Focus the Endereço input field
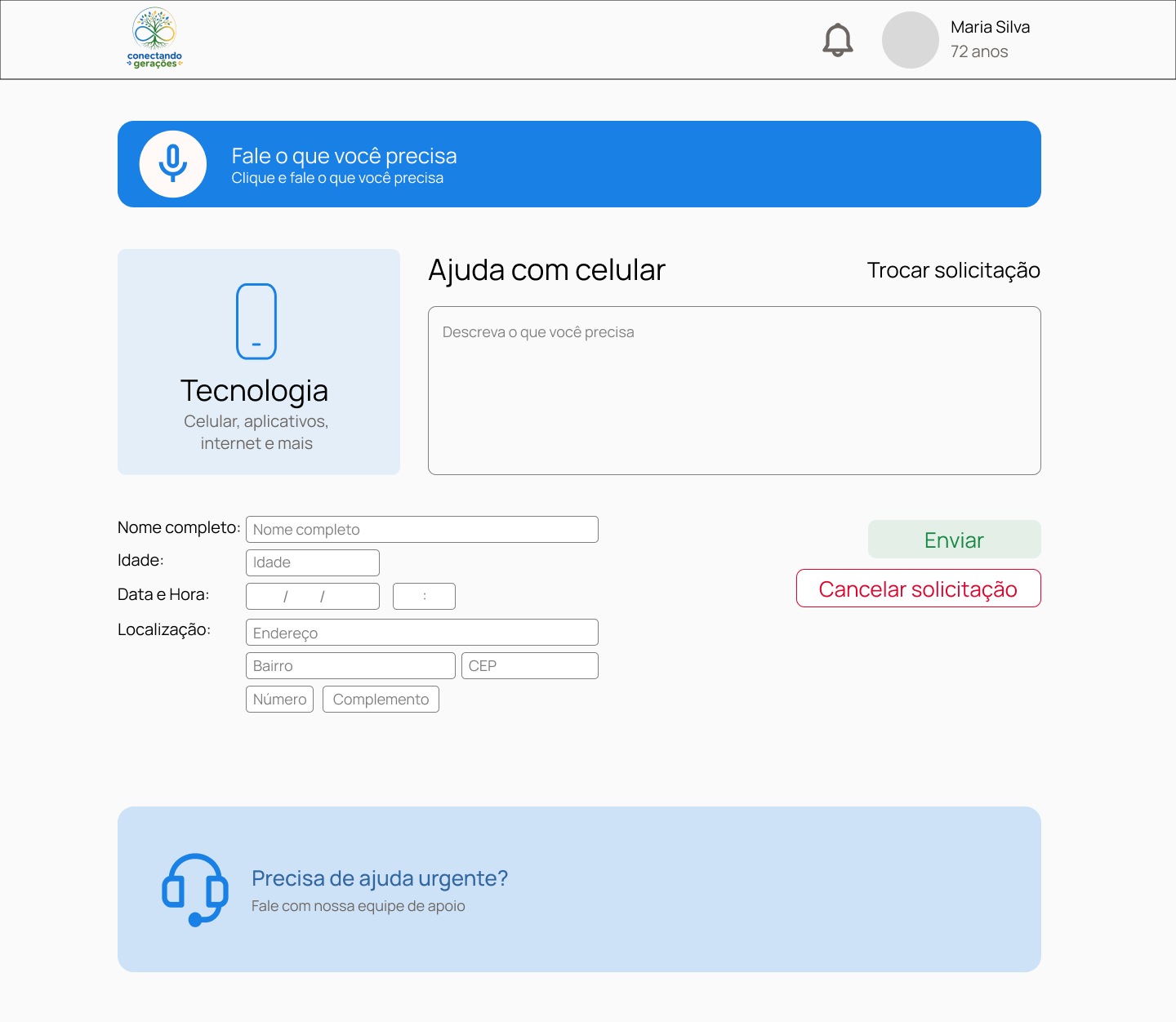The width and height of the screenshot is (1176, 1022). [x=422, y=633]
